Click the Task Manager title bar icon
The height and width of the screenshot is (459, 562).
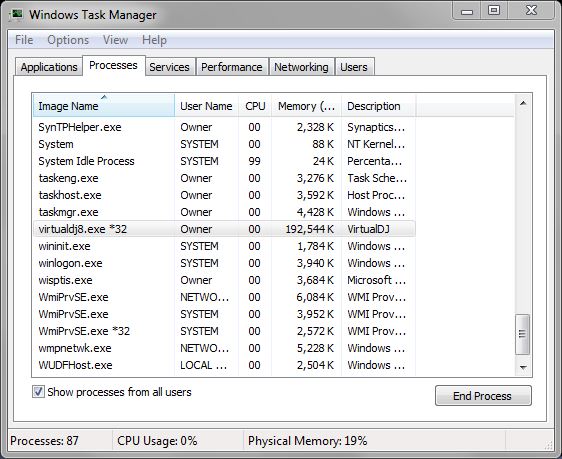(16, 15)
